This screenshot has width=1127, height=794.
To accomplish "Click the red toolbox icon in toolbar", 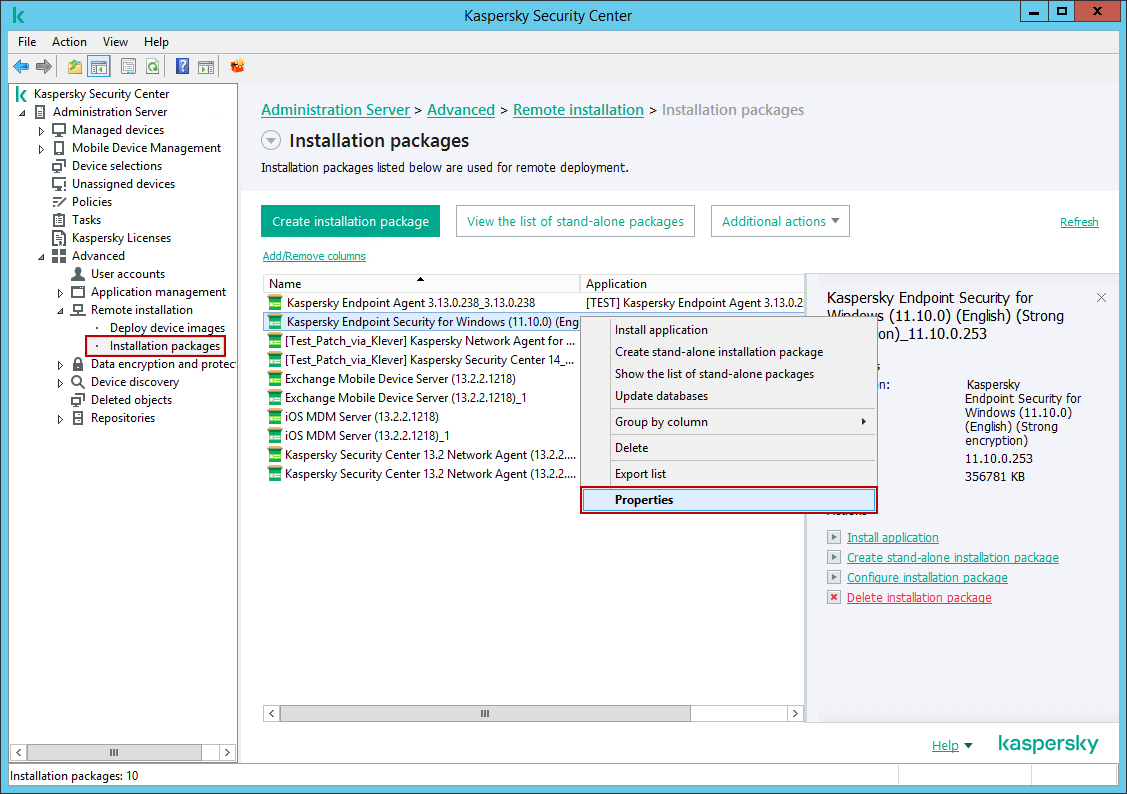I will [237, 67].
